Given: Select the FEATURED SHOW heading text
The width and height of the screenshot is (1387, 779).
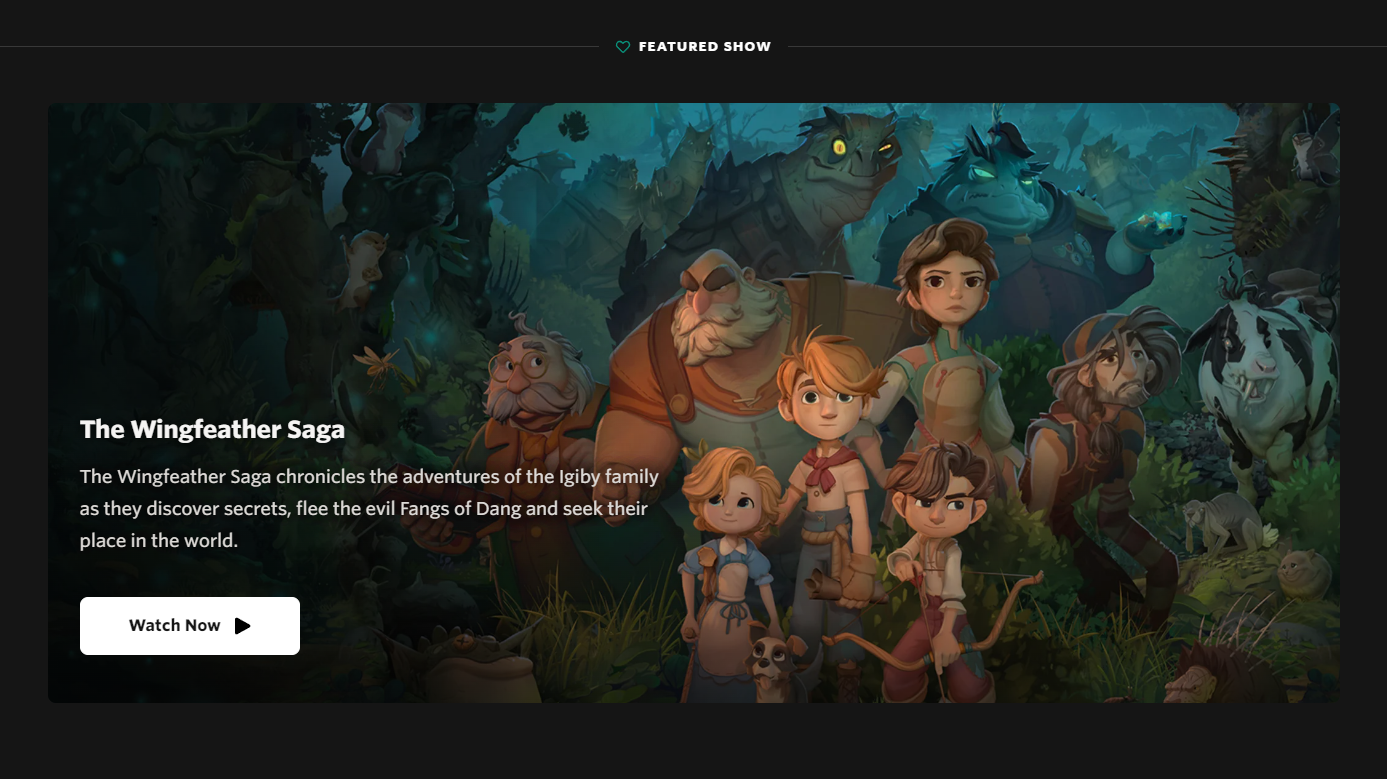Looking at the screenshot, I should (x=705, y=47).
